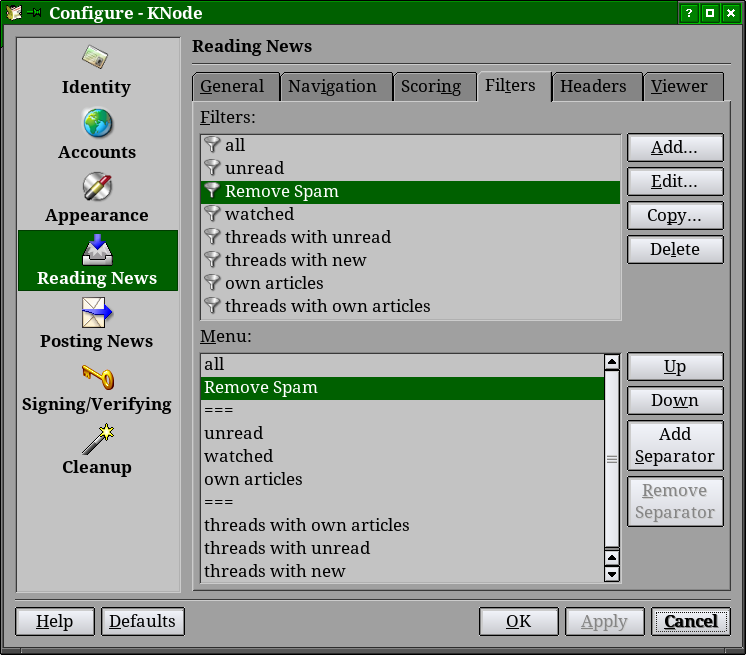Click the context help question mark button
Image resolution: width=746 pixels, height=655 pixels.
click(688, 13)
